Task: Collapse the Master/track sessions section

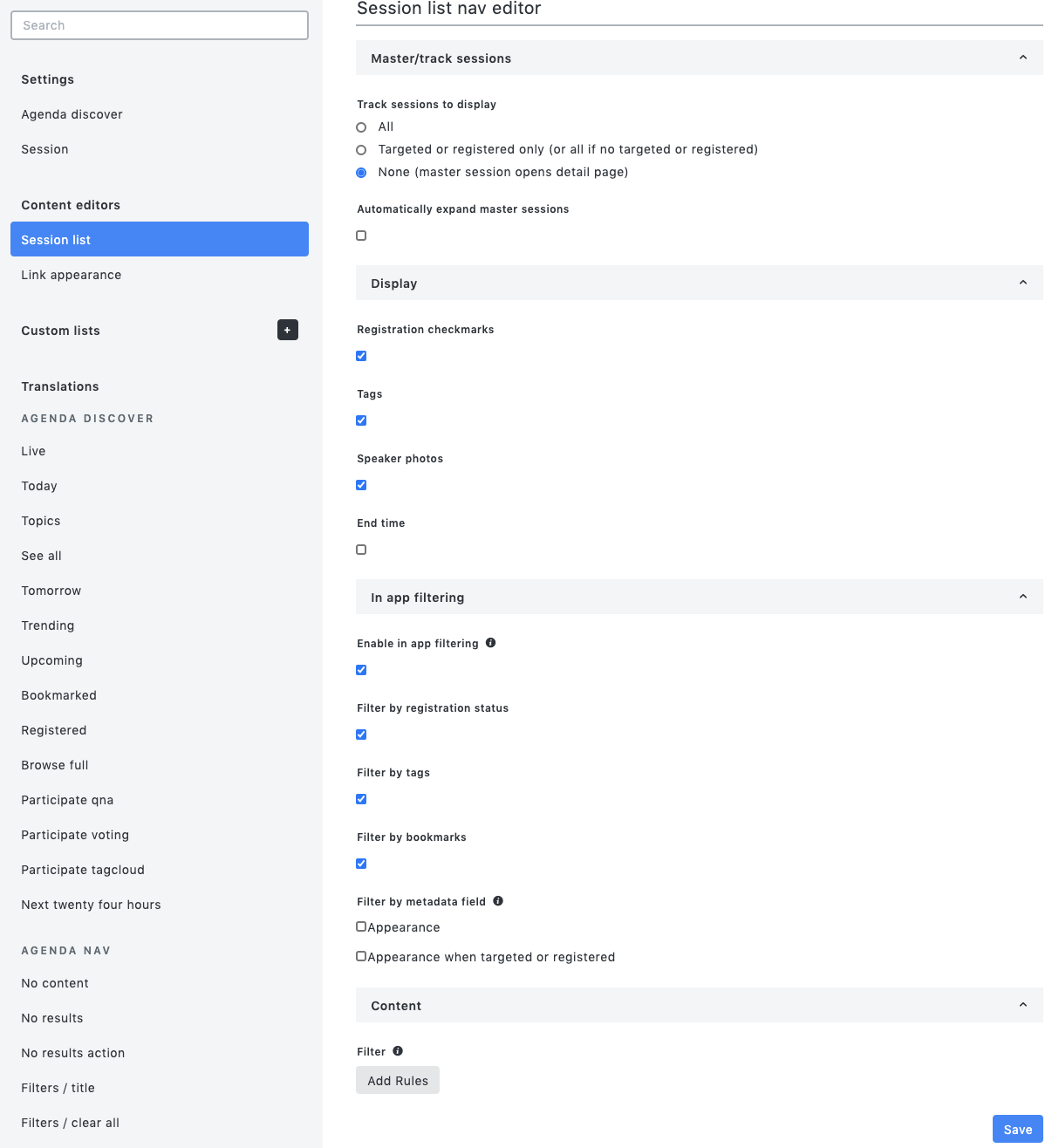Action: [1023, 58]
